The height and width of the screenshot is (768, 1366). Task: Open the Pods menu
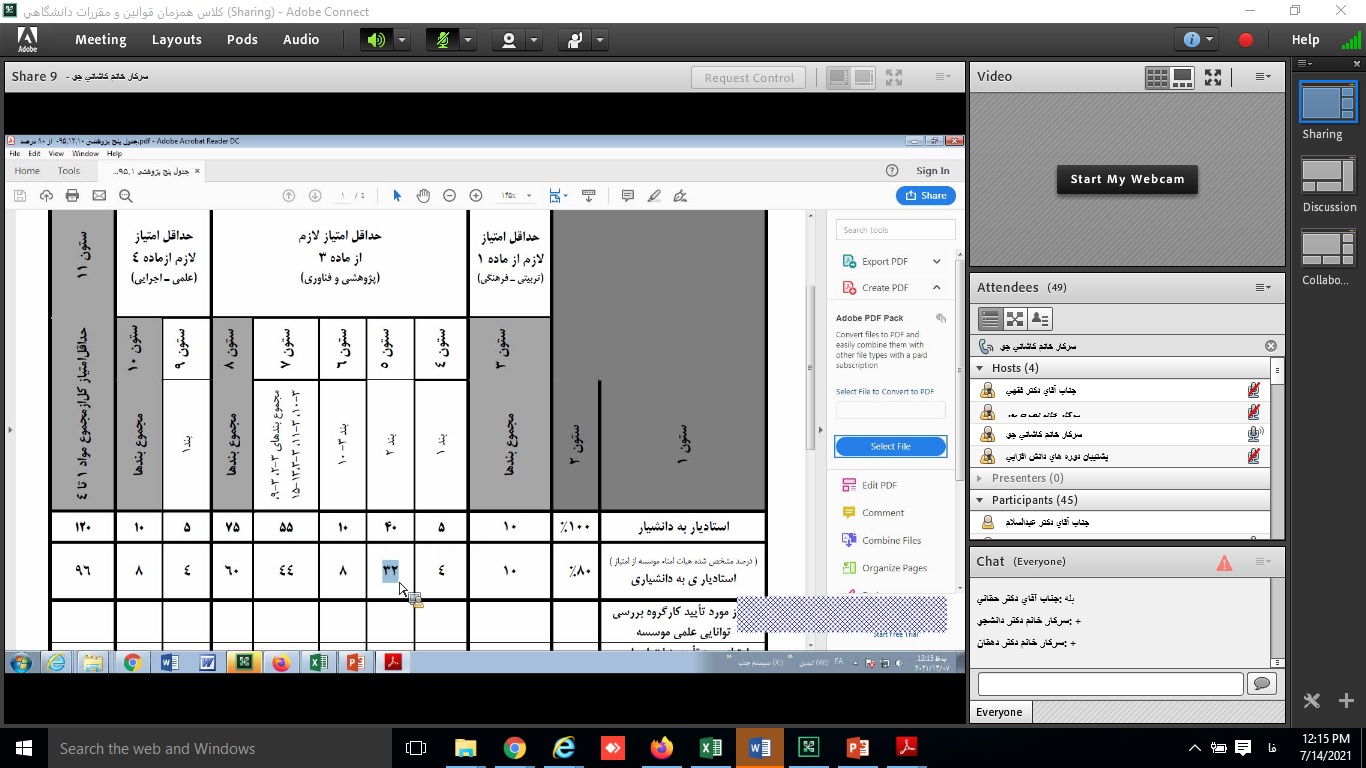pos(242,40)
